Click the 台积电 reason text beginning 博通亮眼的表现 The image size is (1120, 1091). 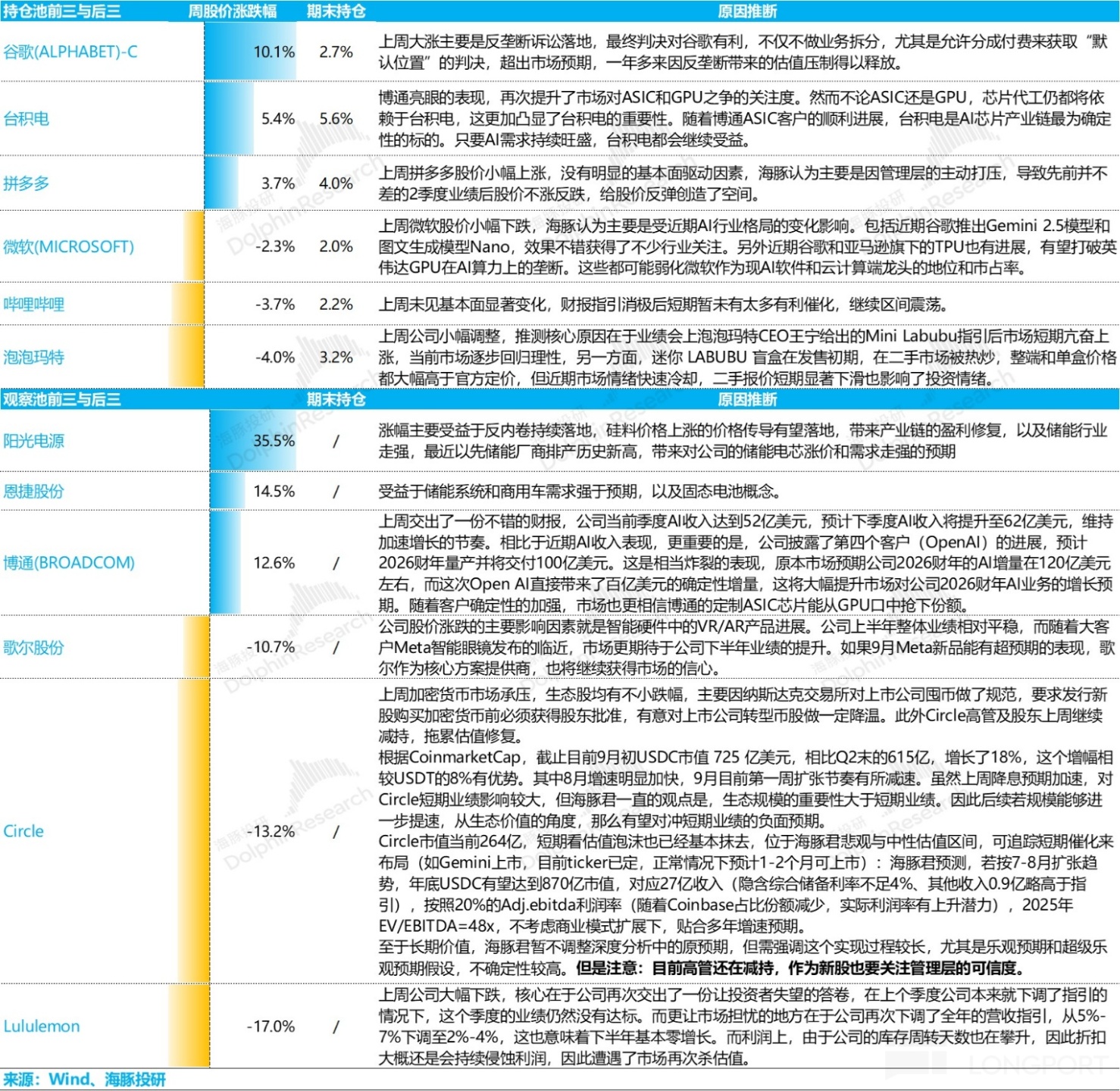[x=745, y=118]
